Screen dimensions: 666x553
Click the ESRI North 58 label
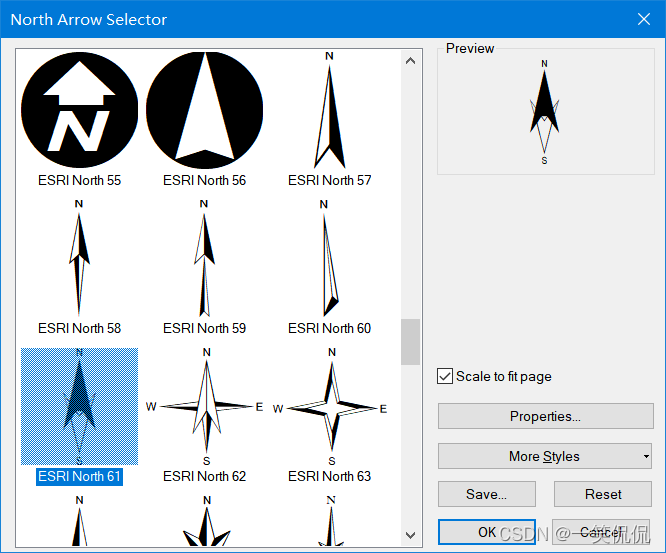coord(79,328)
